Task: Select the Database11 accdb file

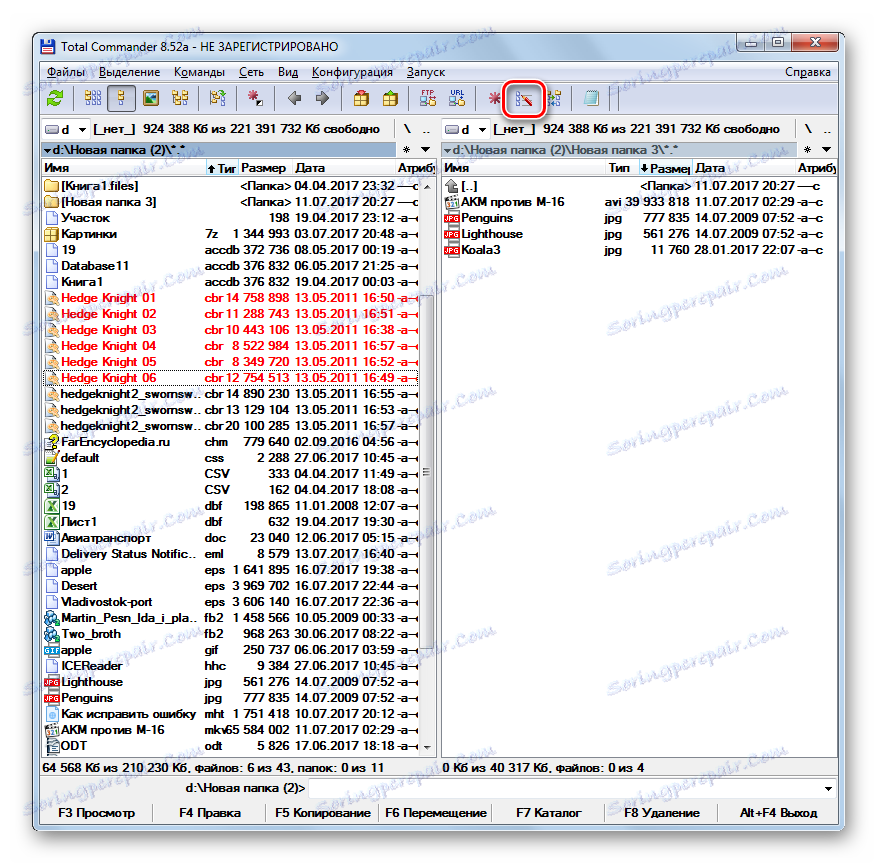Action: click(x=231, y=266)
